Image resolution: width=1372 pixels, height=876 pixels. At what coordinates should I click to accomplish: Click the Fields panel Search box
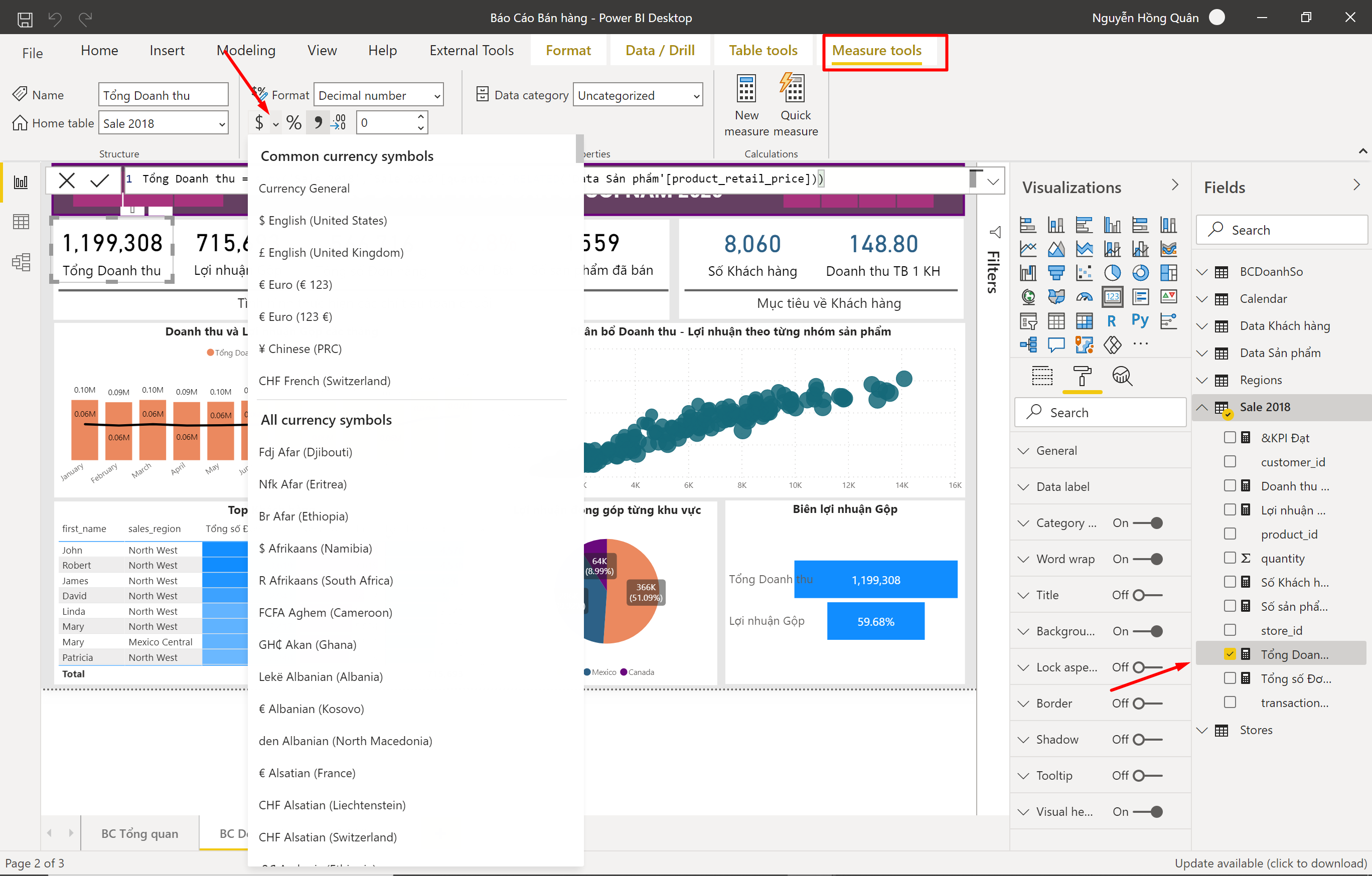click(x=1281, y=230)
